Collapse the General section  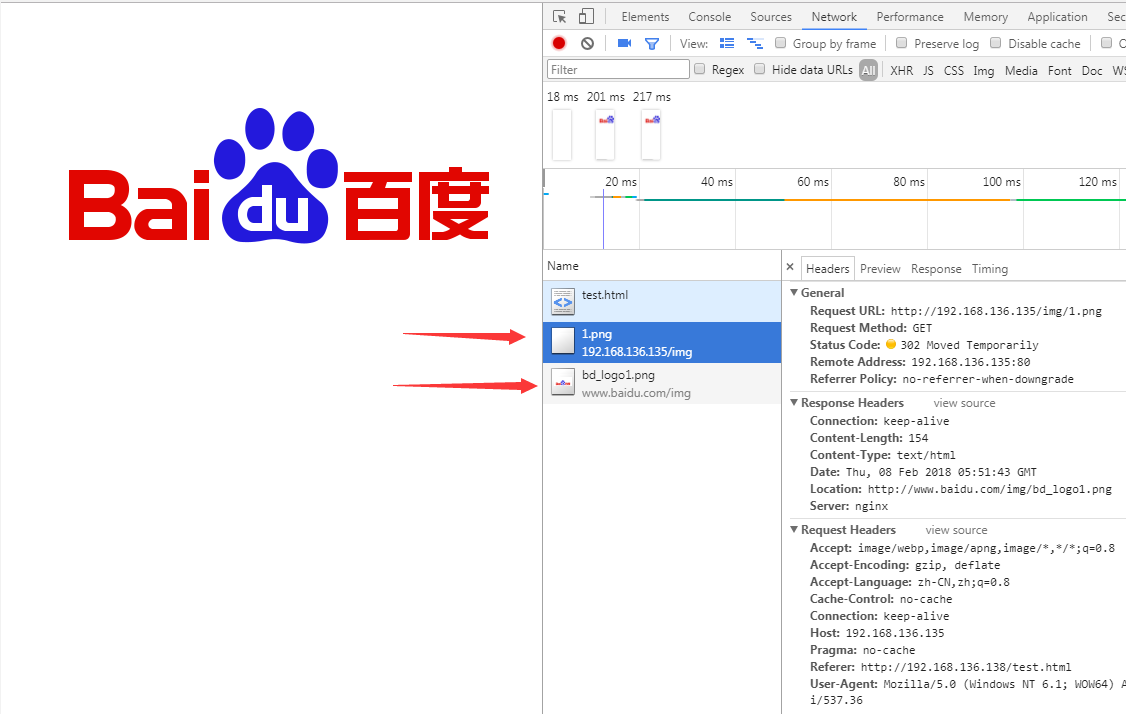[x=794, y=292]
